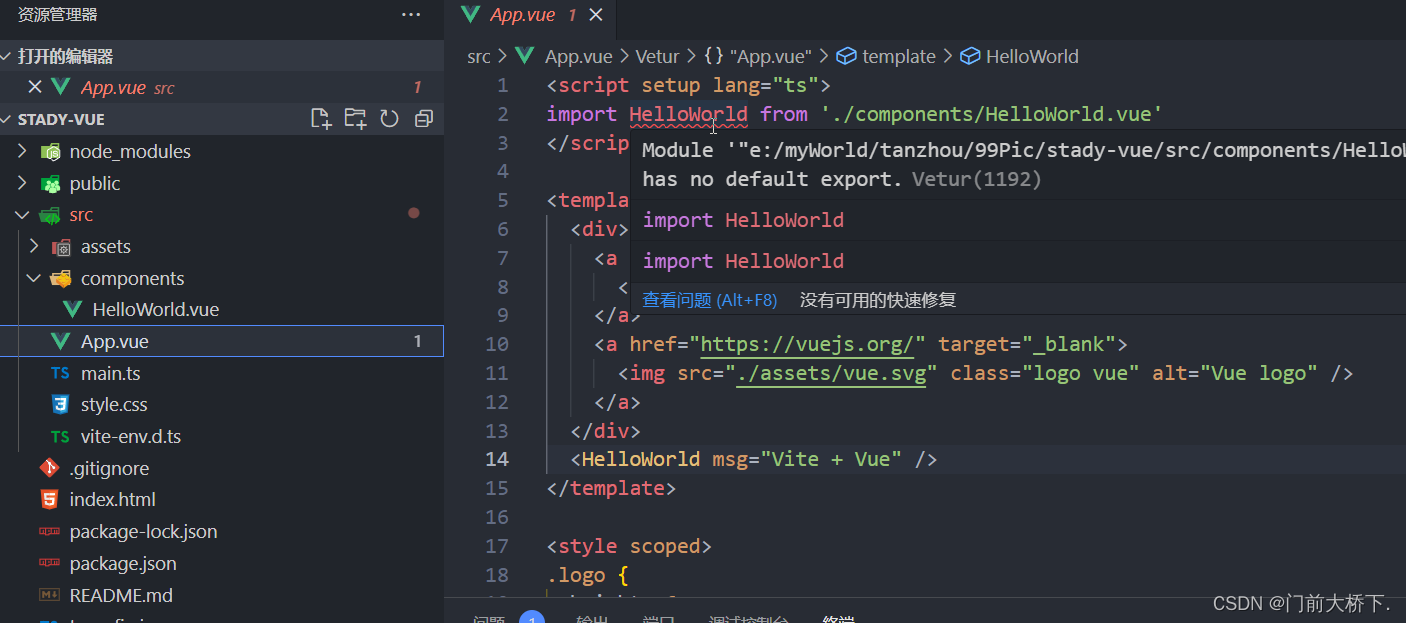Viewport: 1406px width, 623px height.
Task: Click the './components/HelloWorld.vue' import path string
Action: [992, 114]
